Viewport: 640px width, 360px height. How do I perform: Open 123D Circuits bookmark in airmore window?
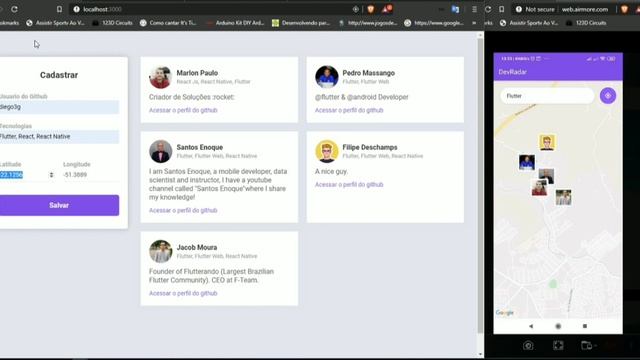click(x=587, y=23)
